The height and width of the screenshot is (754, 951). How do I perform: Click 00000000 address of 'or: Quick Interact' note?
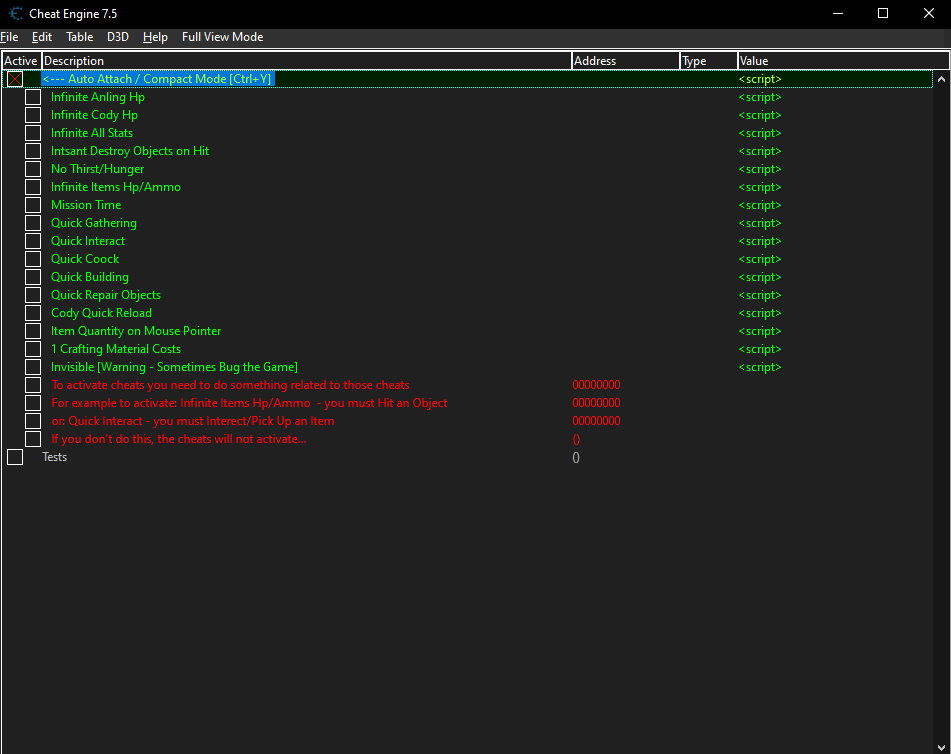(x=596, y=421)
